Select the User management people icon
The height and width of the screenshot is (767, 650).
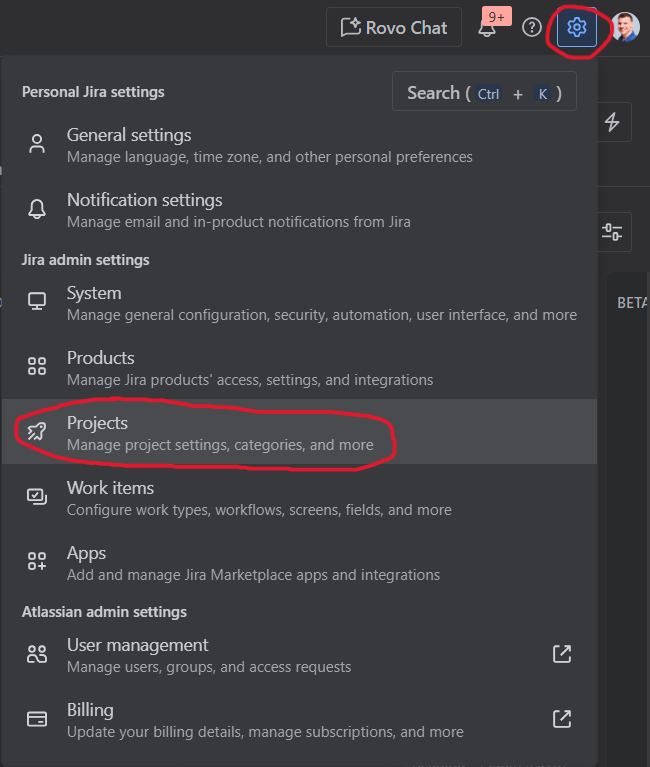37,654
